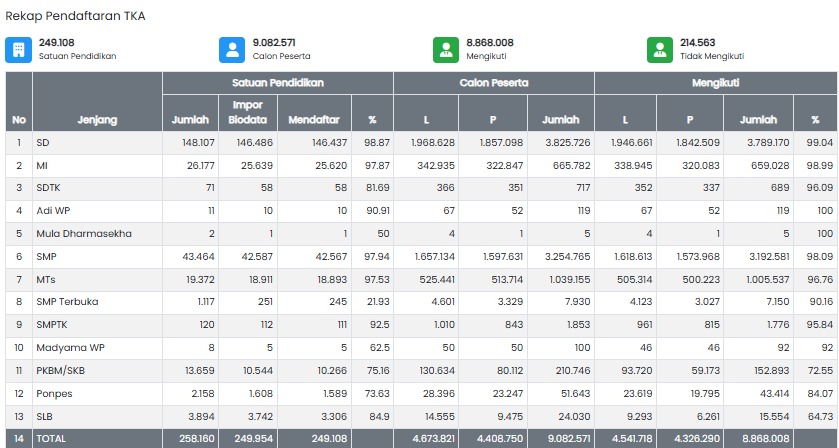Select the Mula Dharmasekha row label
The height and width of the screenshot is (448, 839).
pos(84,233)
